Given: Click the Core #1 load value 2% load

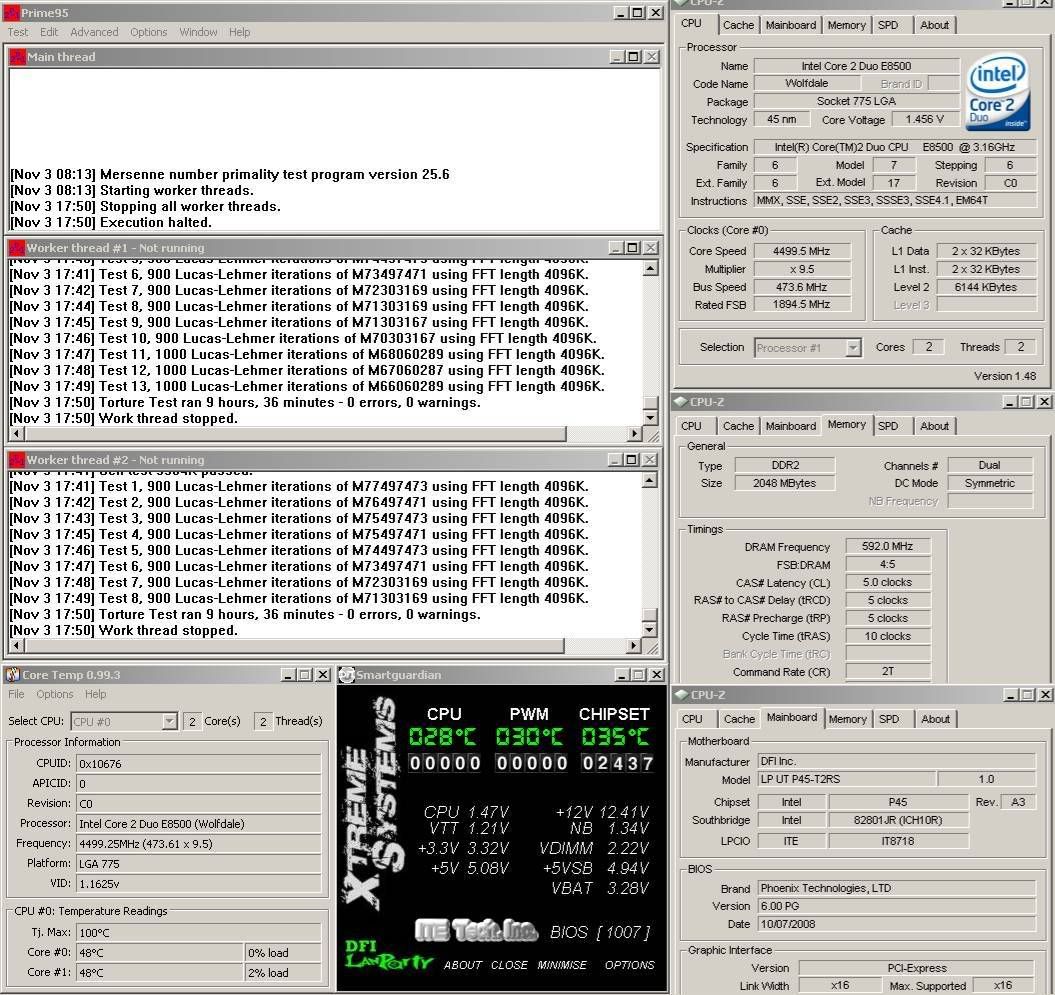Looking at the screenshot, I should pyautogui.click(x=283, y=973).
